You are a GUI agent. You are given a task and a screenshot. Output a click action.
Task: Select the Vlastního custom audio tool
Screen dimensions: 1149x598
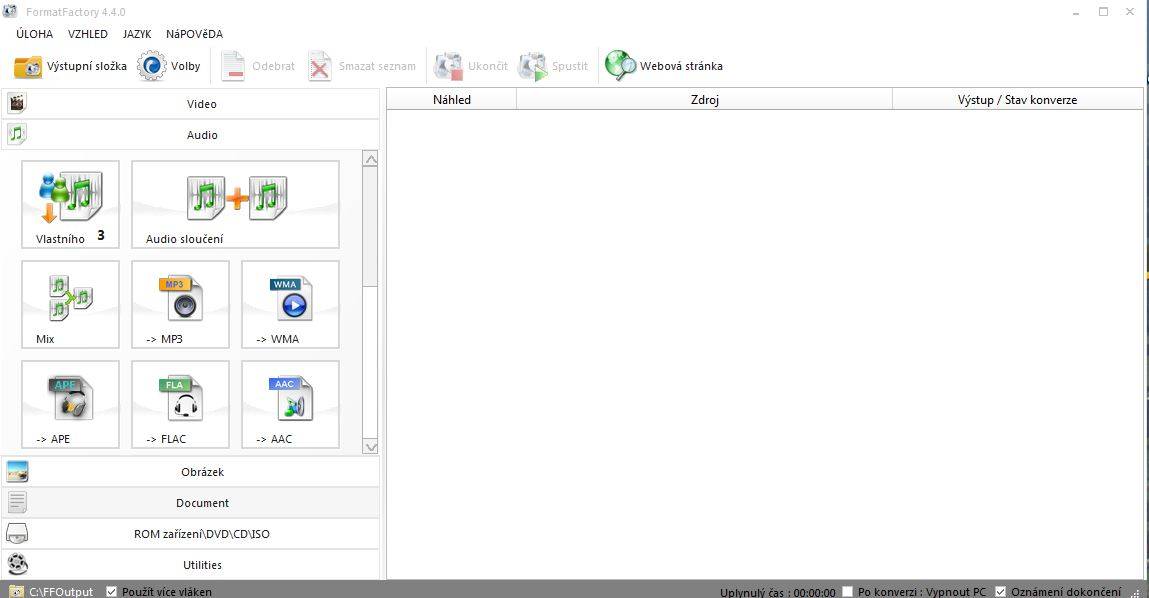(x=70, y=204)
